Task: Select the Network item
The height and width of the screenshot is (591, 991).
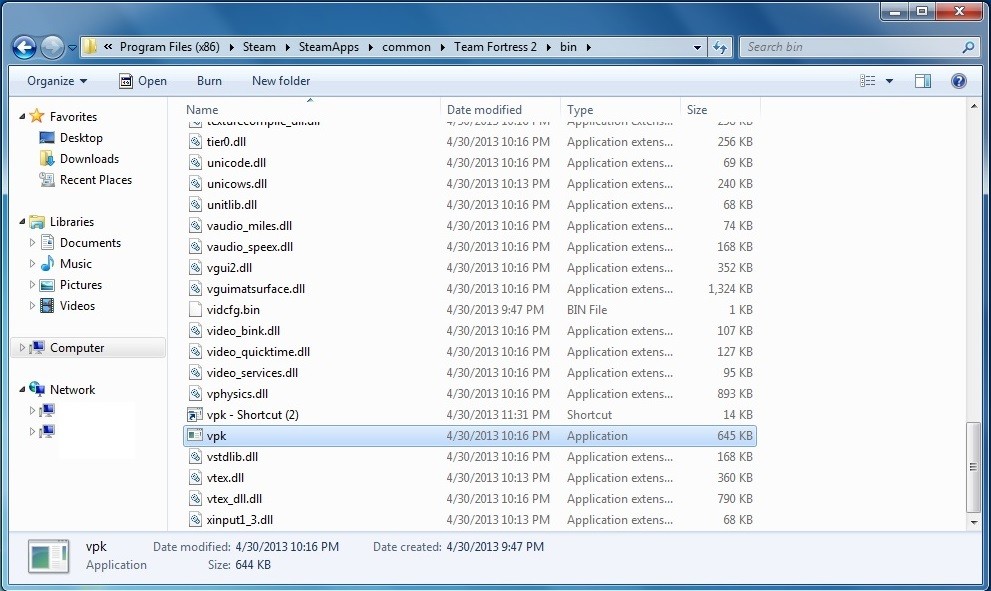Action: (72, 389)
